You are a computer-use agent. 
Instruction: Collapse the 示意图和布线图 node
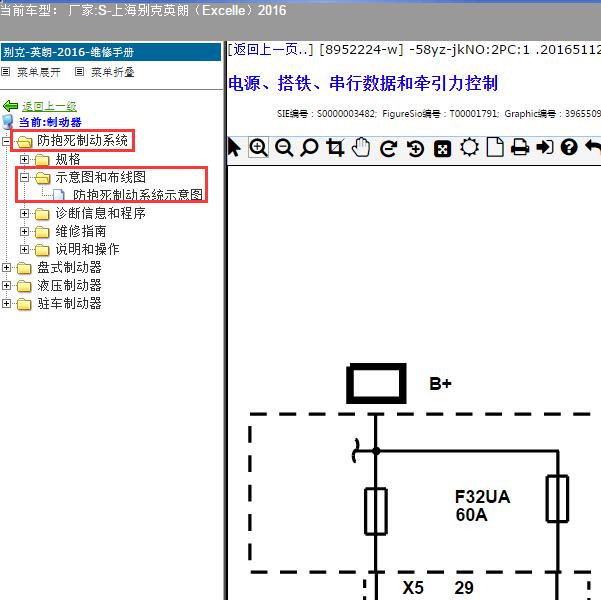(25, 177)
